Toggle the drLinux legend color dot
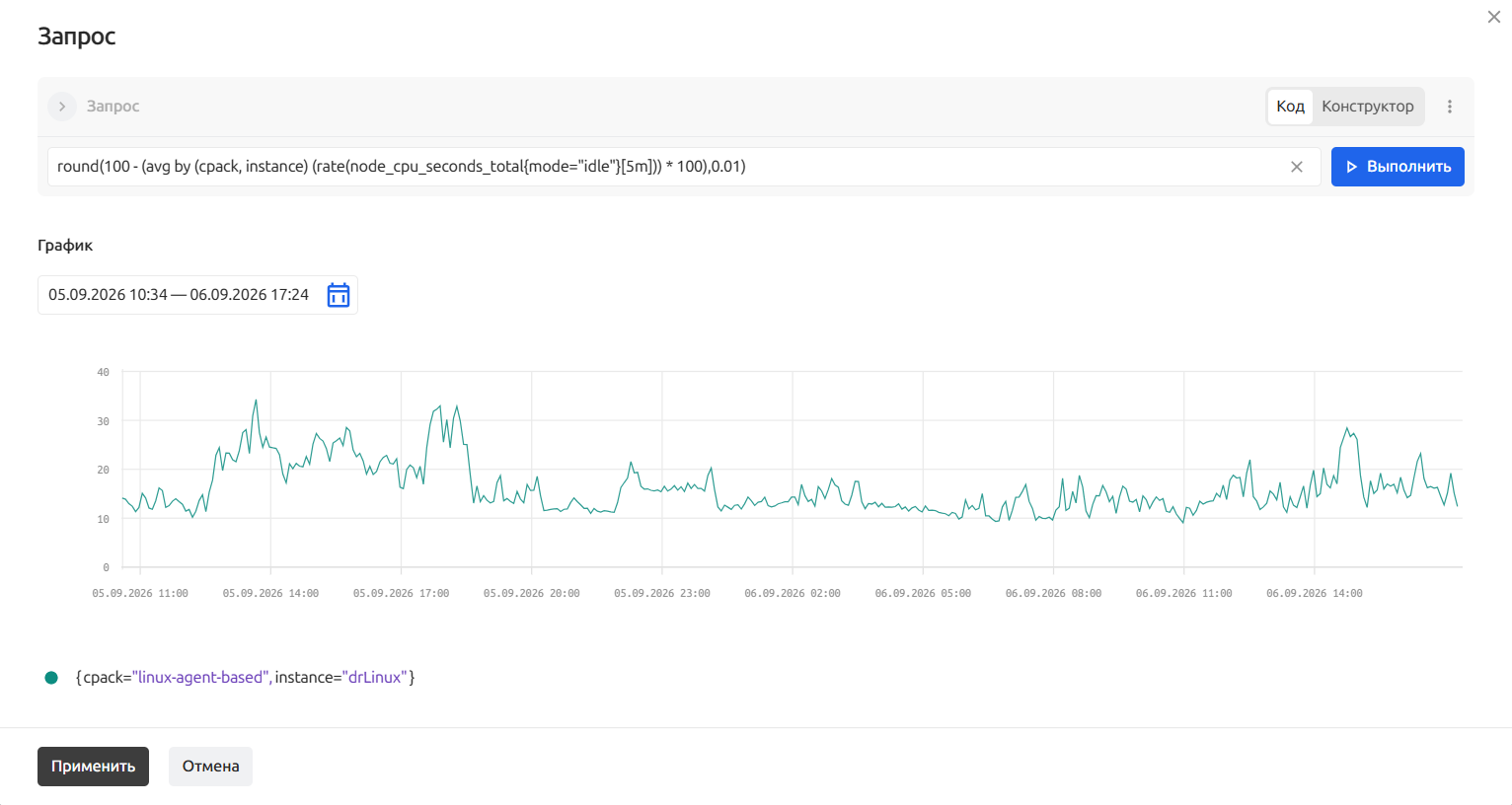1512x805 pixels. click(51, 678)
